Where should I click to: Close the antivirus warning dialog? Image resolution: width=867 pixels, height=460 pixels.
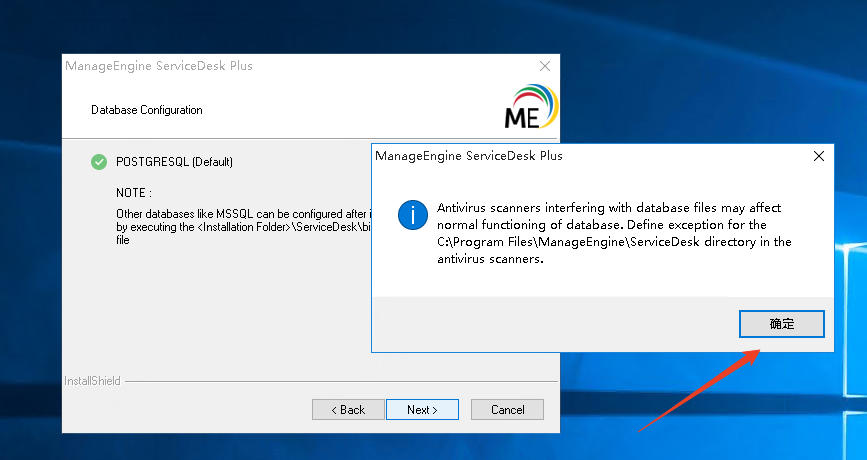(x=819, y=156)
